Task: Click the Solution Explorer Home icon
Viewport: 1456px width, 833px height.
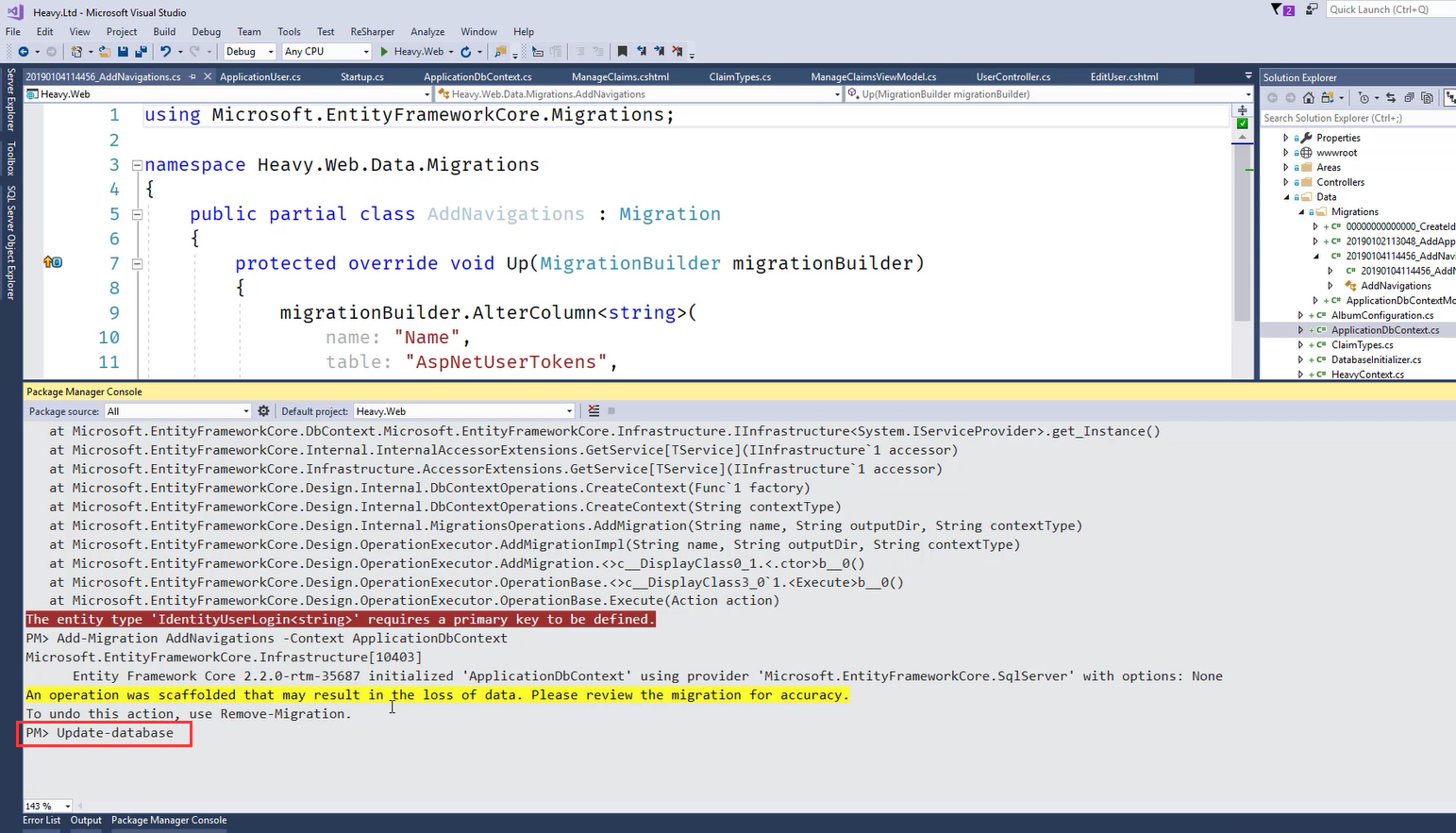Action: [1309, 98]
